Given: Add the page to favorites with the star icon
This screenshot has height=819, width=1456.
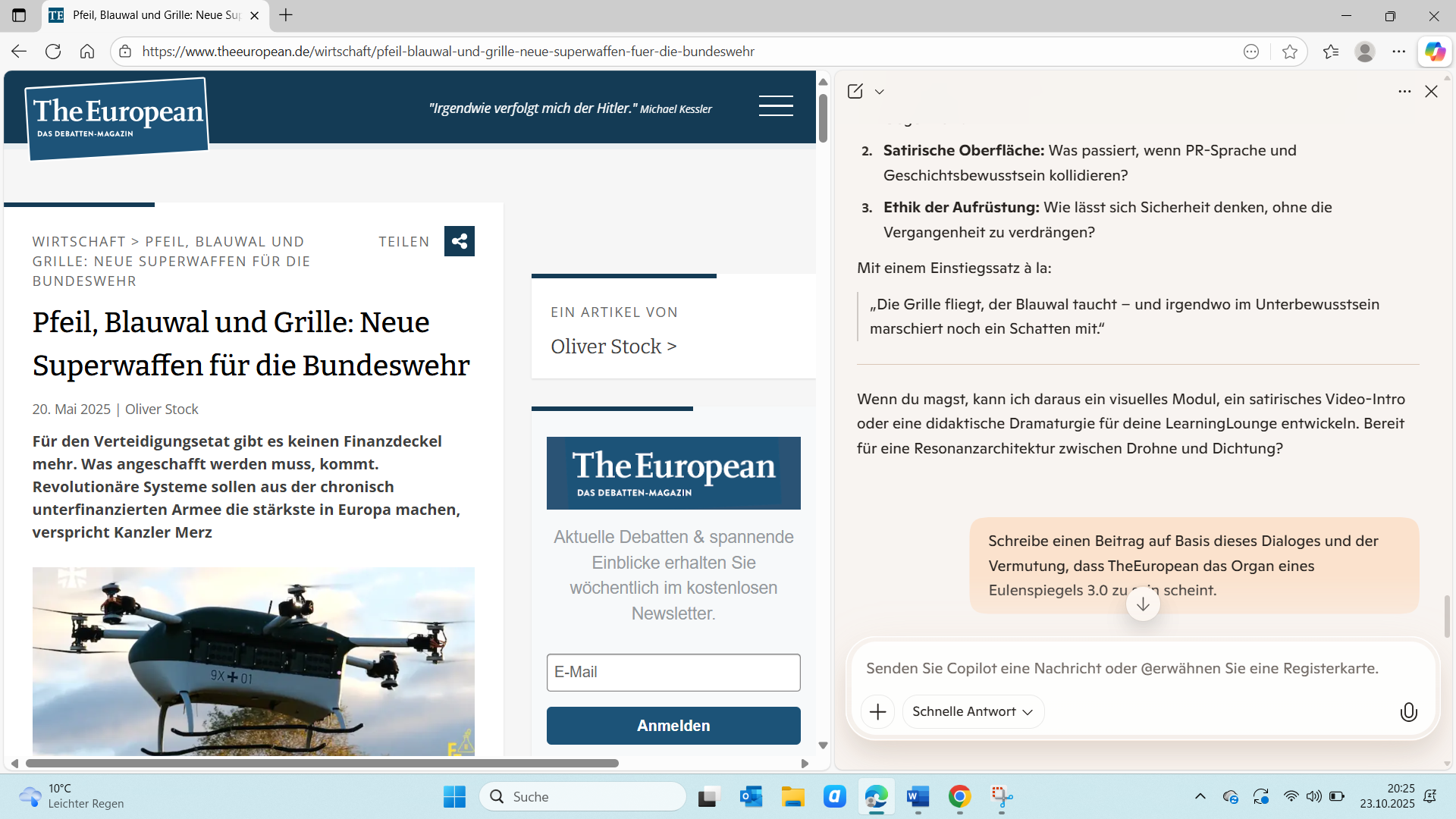Looking at the screenshot, I should [x=1289, y=52].
